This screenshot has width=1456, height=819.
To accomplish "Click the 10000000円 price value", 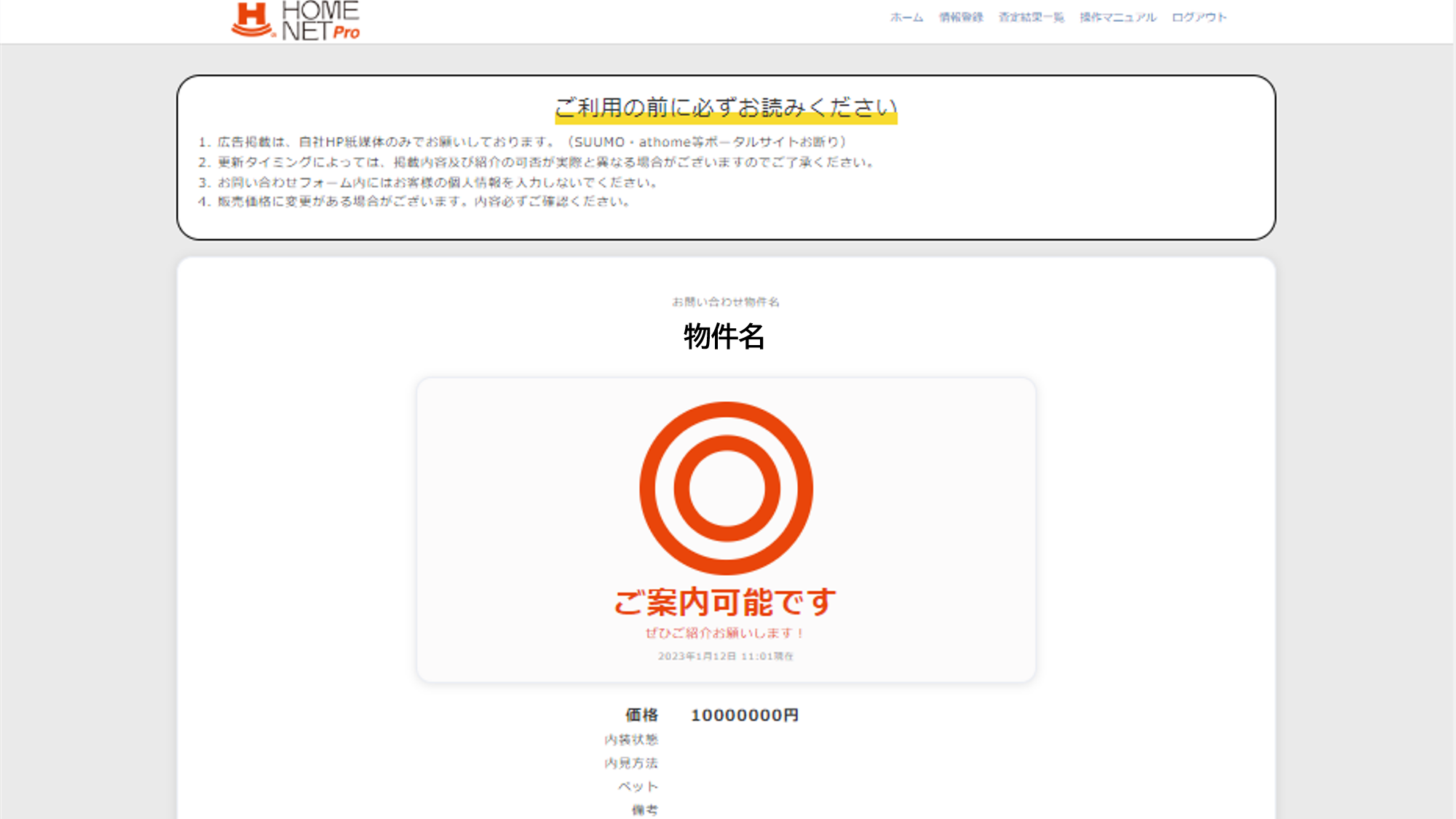I will pyautogui.click(x=744, y=715).
